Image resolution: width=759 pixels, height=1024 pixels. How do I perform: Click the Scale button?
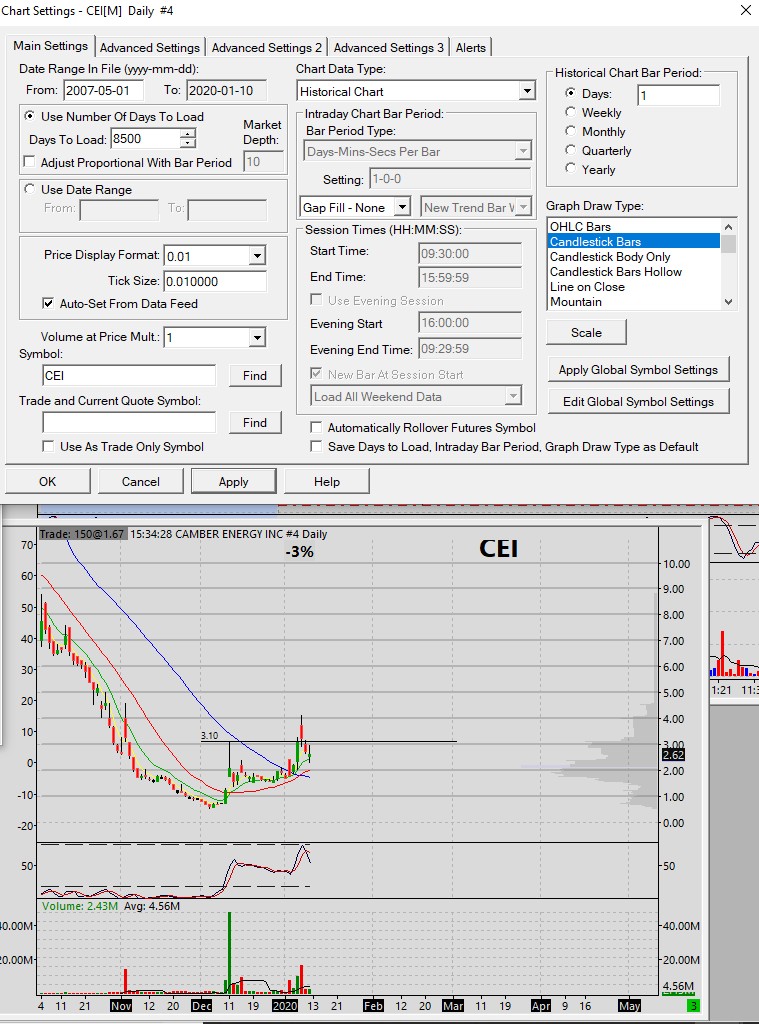tap(586, 332)
